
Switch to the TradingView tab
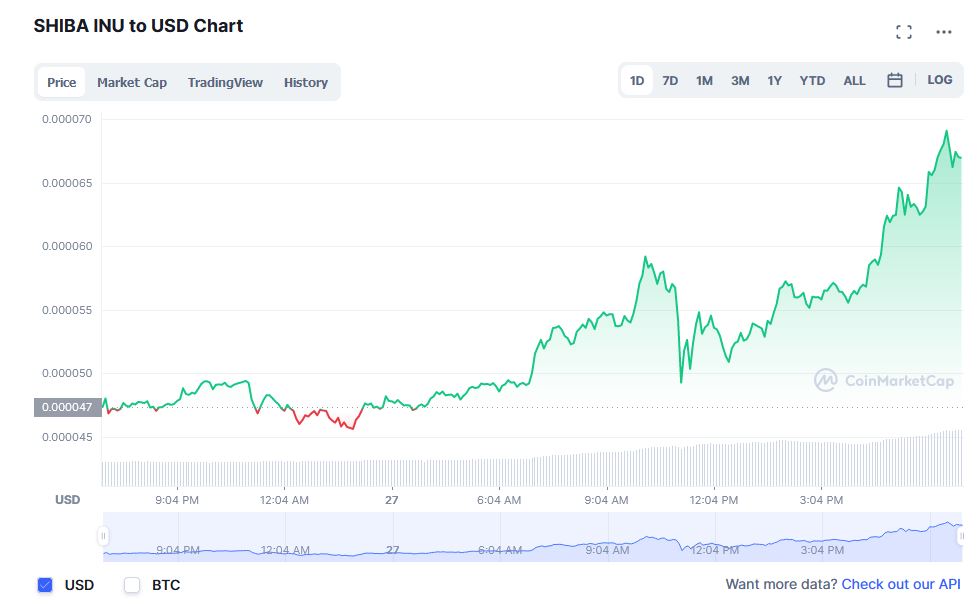tap(225, 82)
